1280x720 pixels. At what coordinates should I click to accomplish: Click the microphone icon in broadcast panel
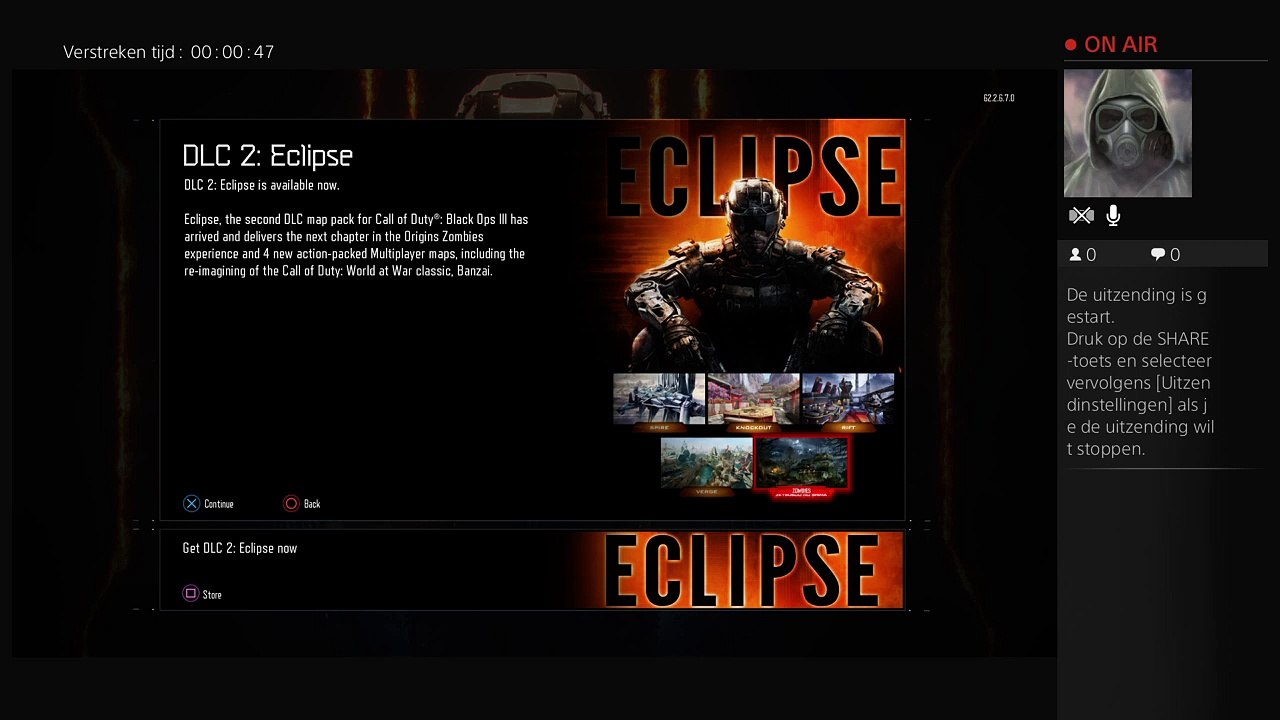1113,215
